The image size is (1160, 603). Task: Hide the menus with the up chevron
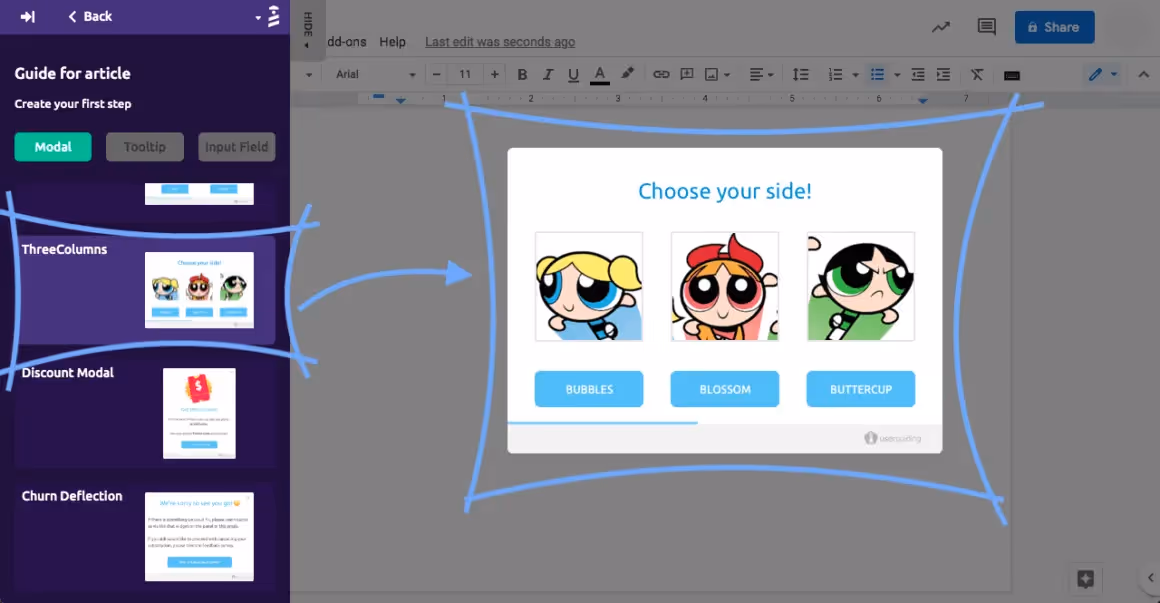(x=1144, y=74)
